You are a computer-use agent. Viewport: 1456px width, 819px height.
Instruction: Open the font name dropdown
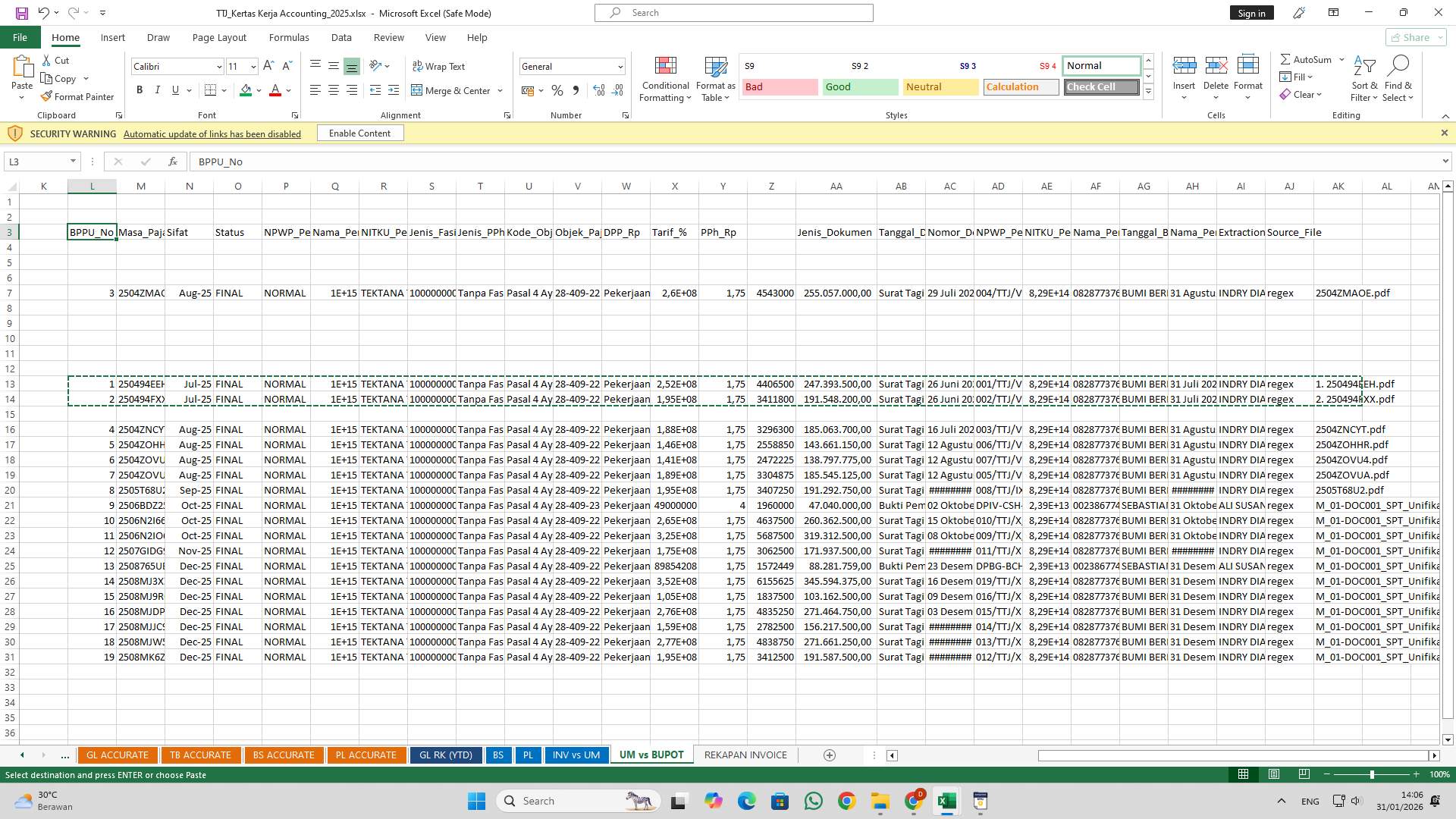pos(218,67)
